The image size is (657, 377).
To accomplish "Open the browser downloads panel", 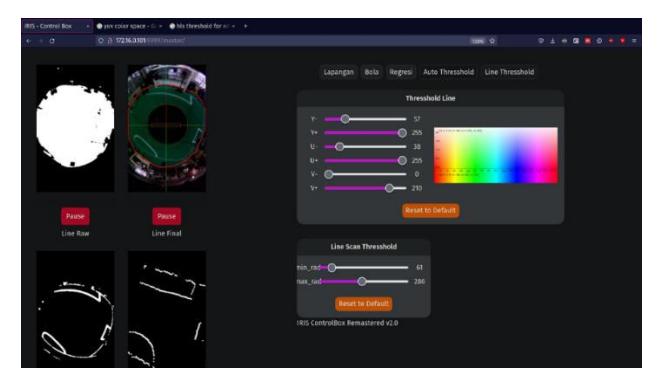I will [x=552, y=41].
